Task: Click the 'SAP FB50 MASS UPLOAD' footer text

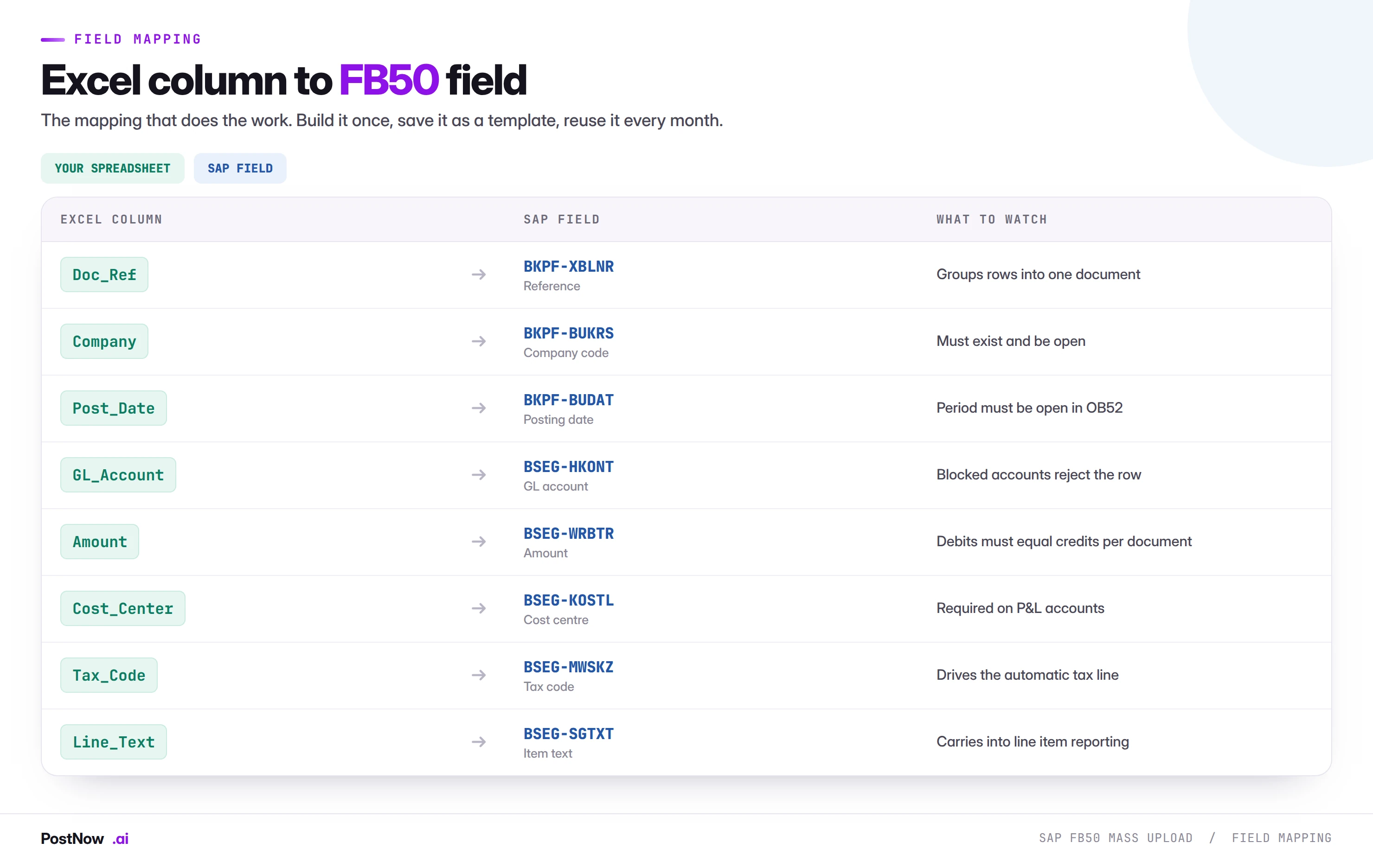Action: 1115,838
